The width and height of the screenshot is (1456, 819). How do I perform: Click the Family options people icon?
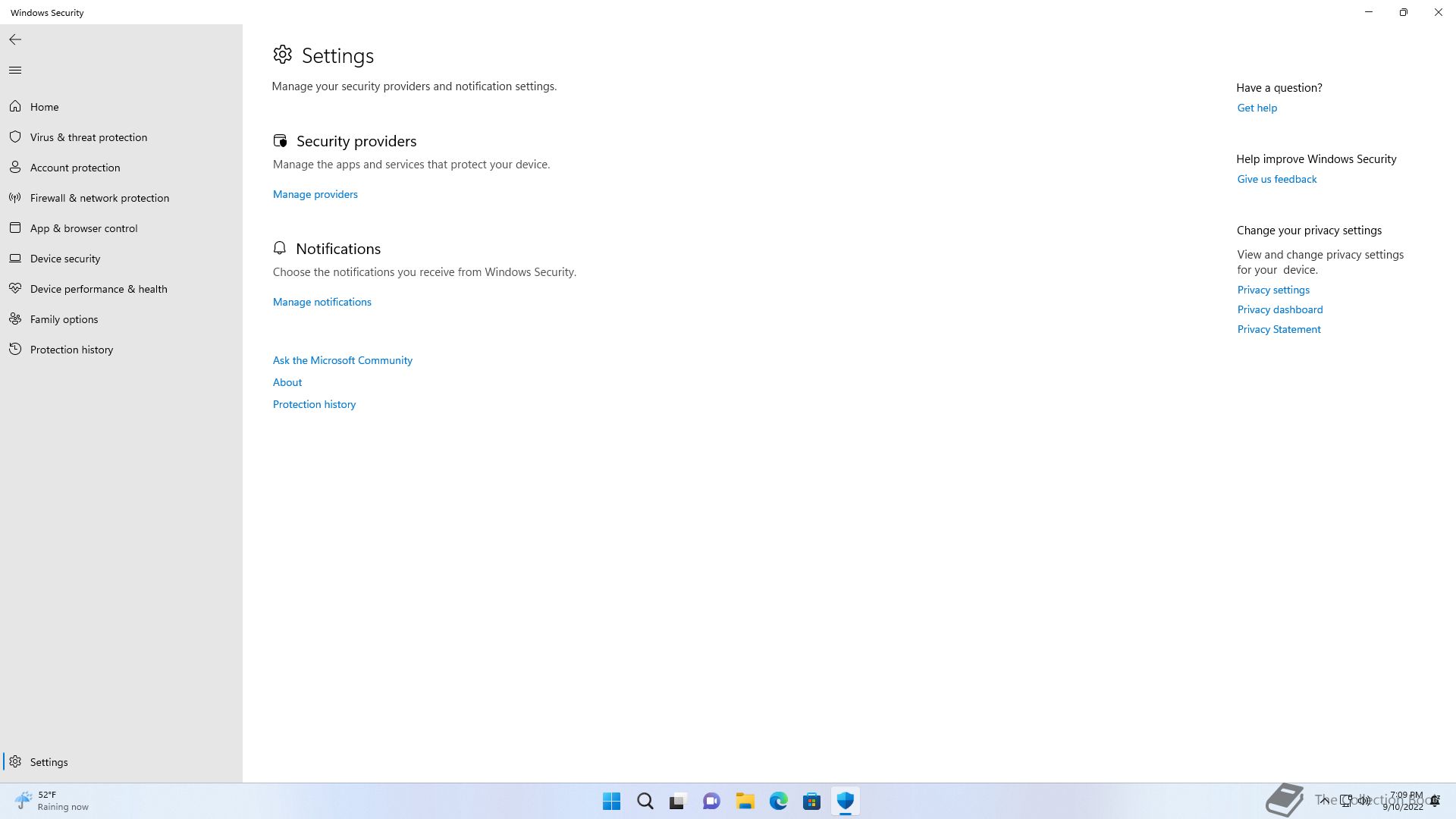coord(15,318)
